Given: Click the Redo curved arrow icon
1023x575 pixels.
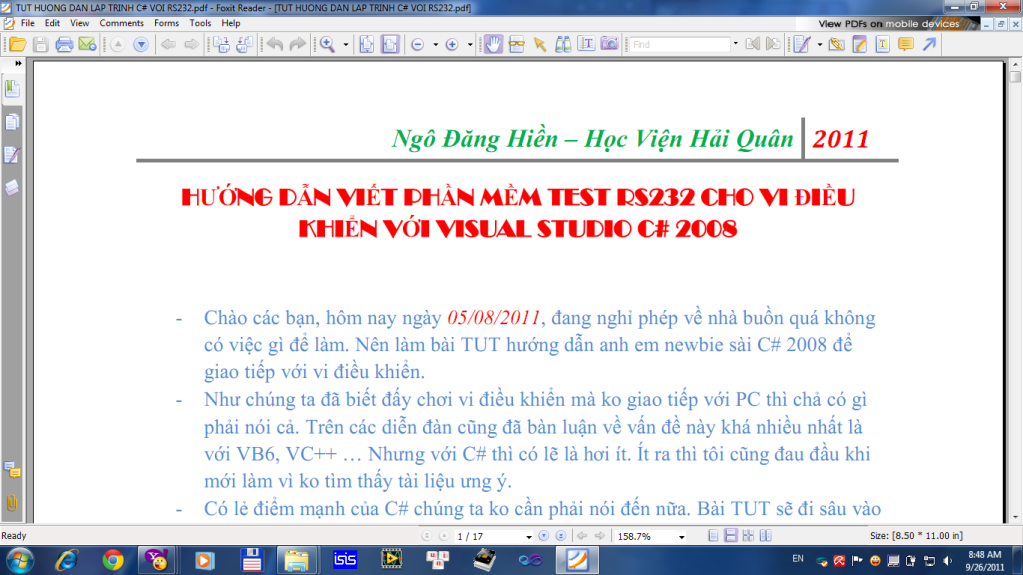Looking at the screenshot, I should click(298, 44).
